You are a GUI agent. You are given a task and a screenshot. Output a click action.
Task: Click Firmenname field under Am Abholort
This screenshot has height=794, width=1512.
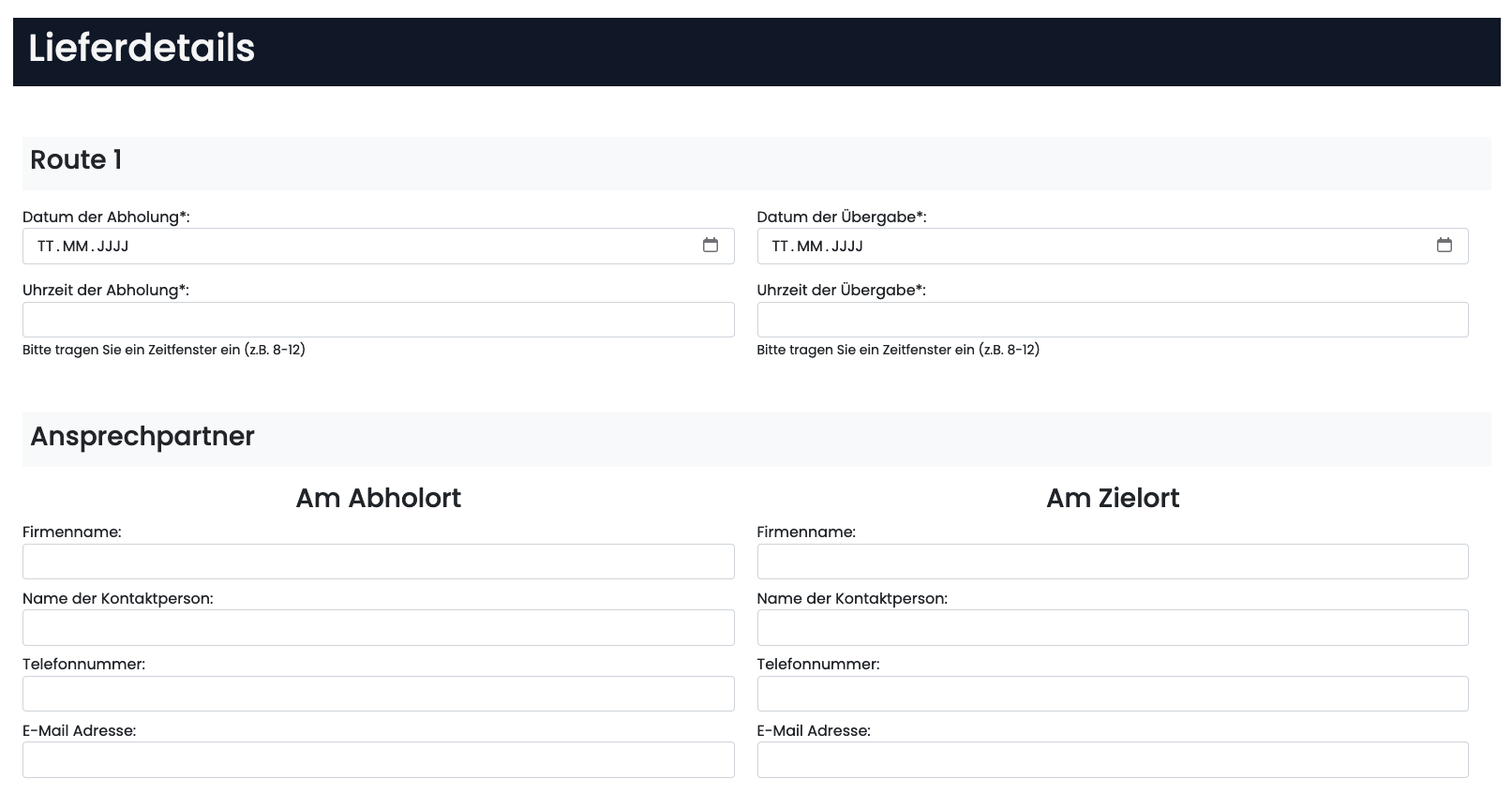tap(378, 562)
